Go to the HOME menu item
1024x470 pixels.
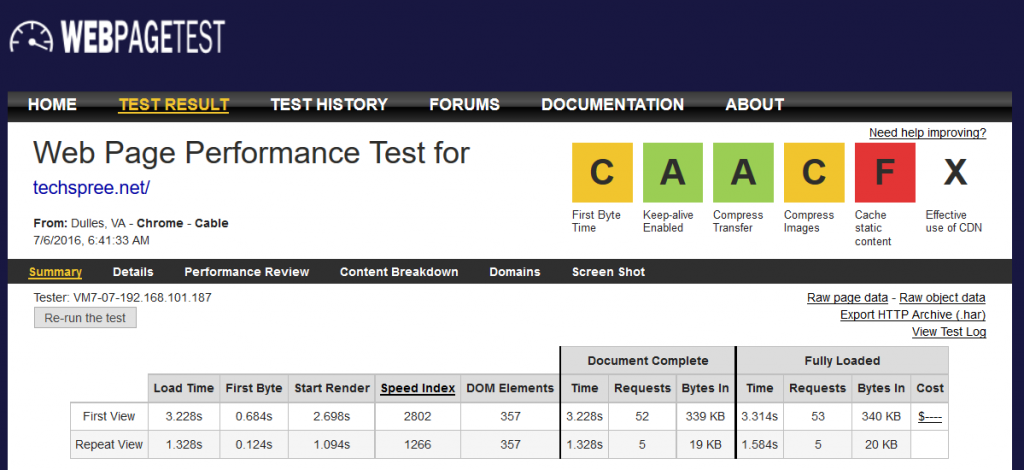tap(52, 104)
